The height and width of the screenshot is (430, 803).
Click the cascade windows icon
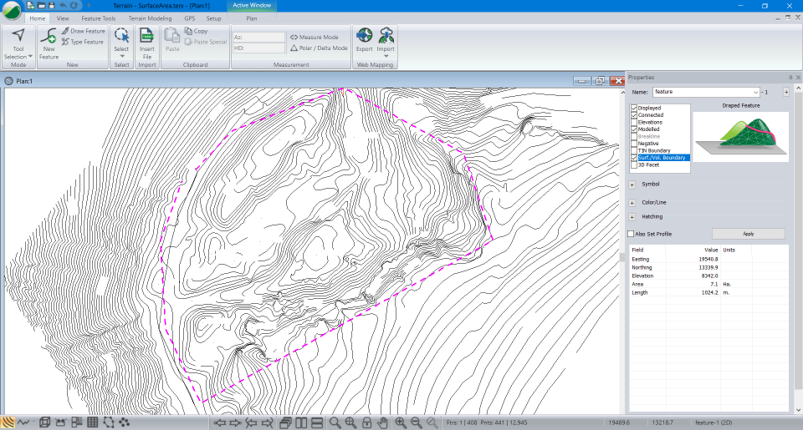coord(285,423)
